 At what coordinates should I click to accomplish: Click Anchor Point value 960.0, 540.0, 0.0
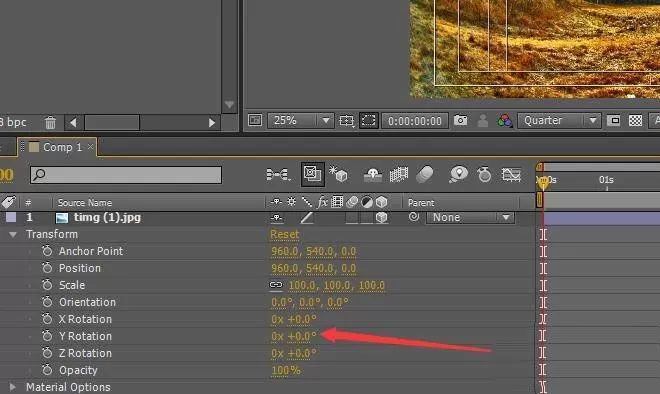tap(313, 251)
